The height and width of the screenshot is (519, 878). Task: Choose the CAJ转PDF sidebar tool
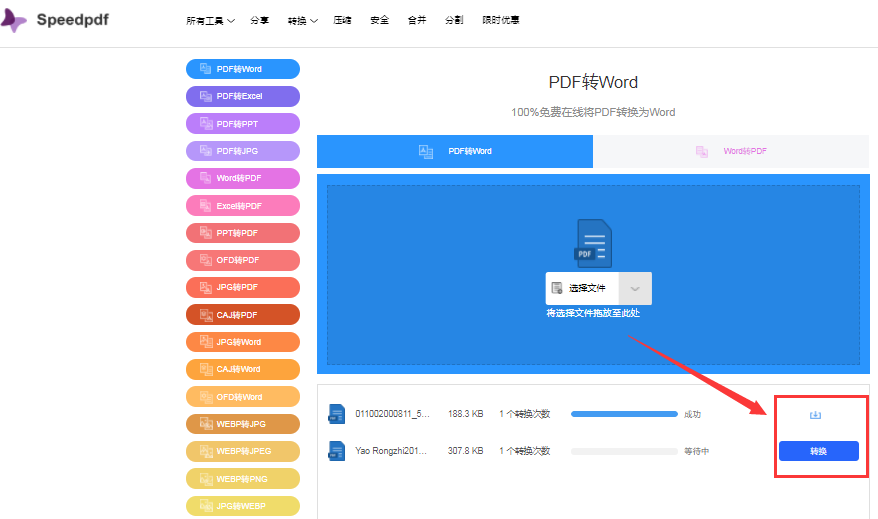pyautogui.click(x=243, y=315)
